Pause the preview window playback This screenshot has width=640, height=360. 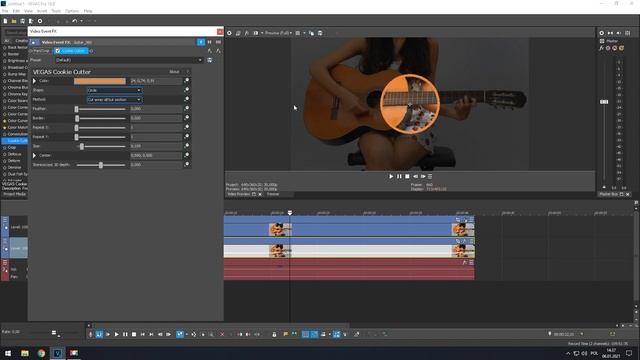click(399, 176)
